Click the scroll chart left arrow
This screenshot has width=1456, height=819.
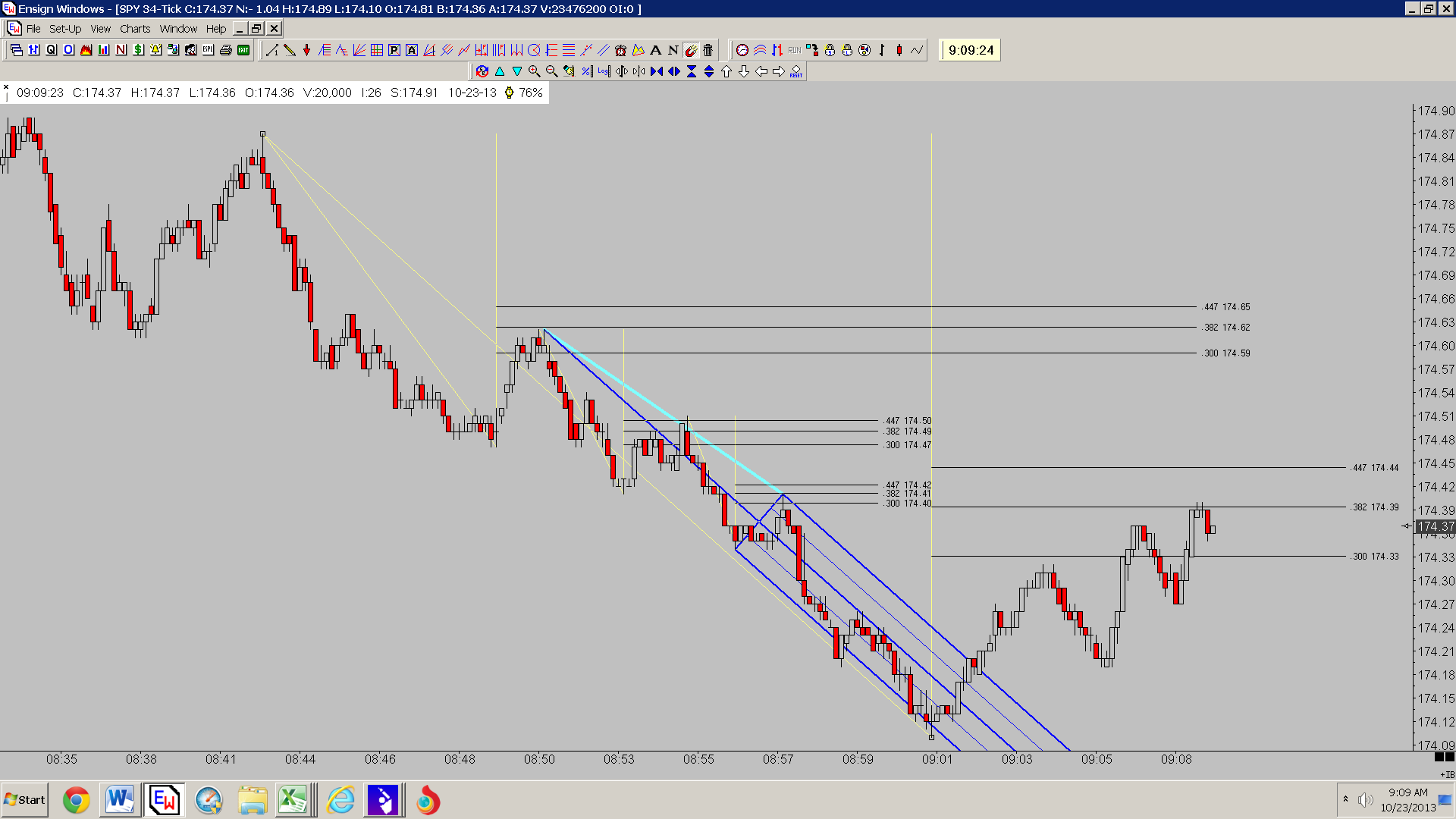click(x=761, y=71)
